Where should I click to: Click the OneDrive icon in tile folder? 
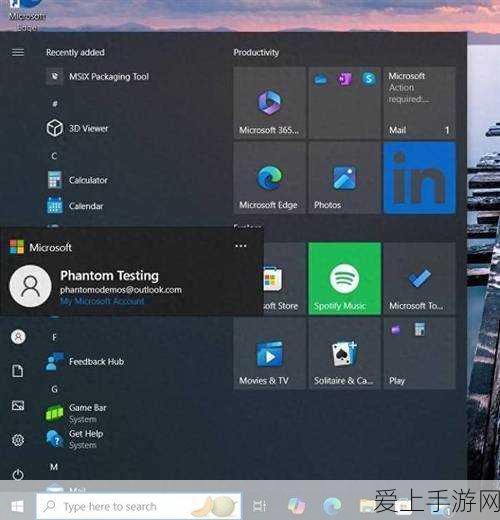pos(321,79)
